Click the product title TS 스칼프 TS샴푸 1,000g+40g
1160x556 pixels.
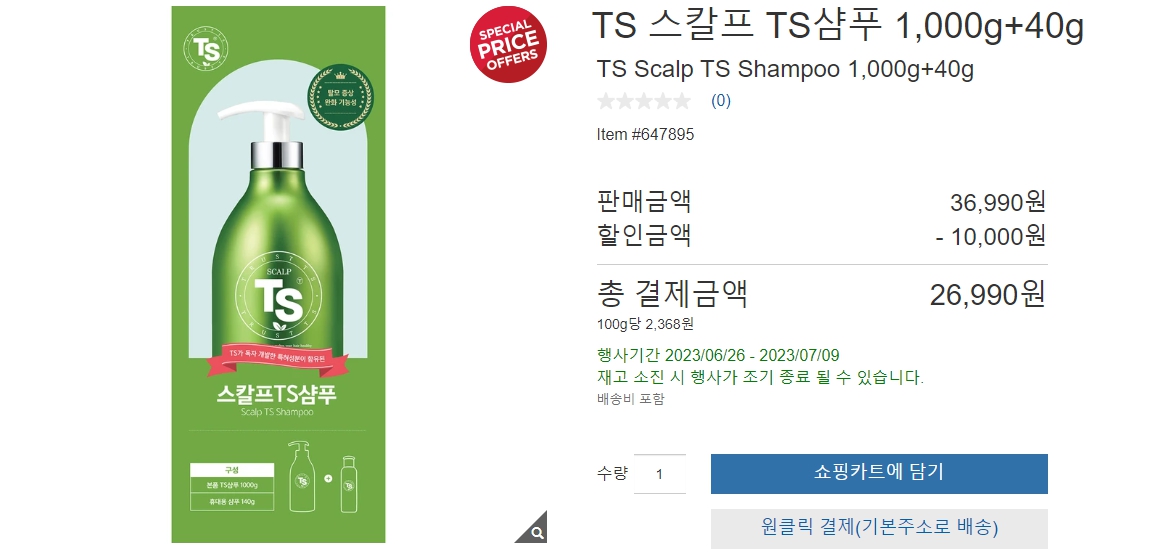tap(838, 27)
